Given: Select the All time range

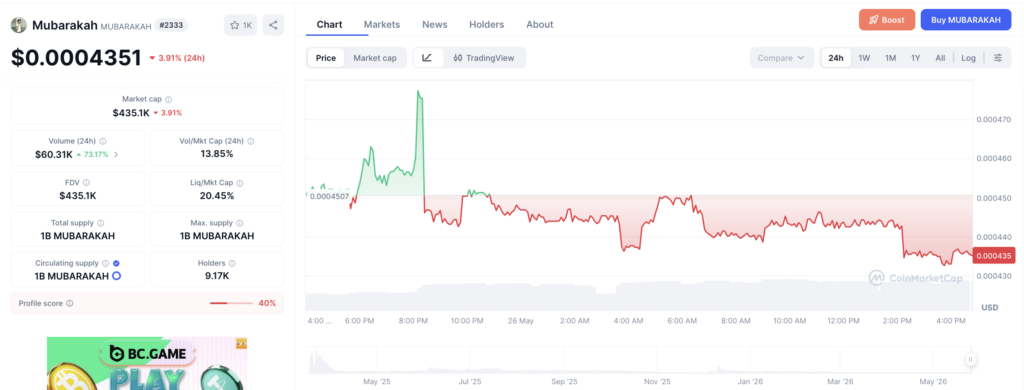Looking at the screenshot, I should coord(940,57).
